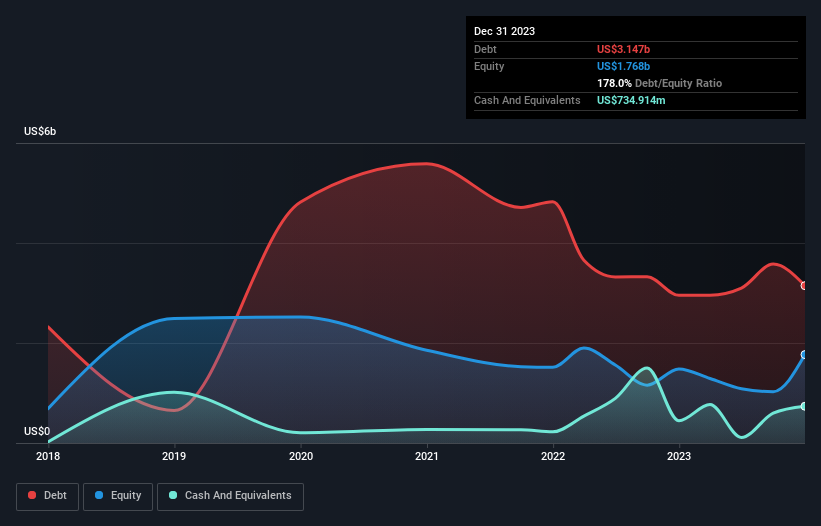Select the 2018 x-axis label
Screen dimensions: 821x526
tap(48, 456)
